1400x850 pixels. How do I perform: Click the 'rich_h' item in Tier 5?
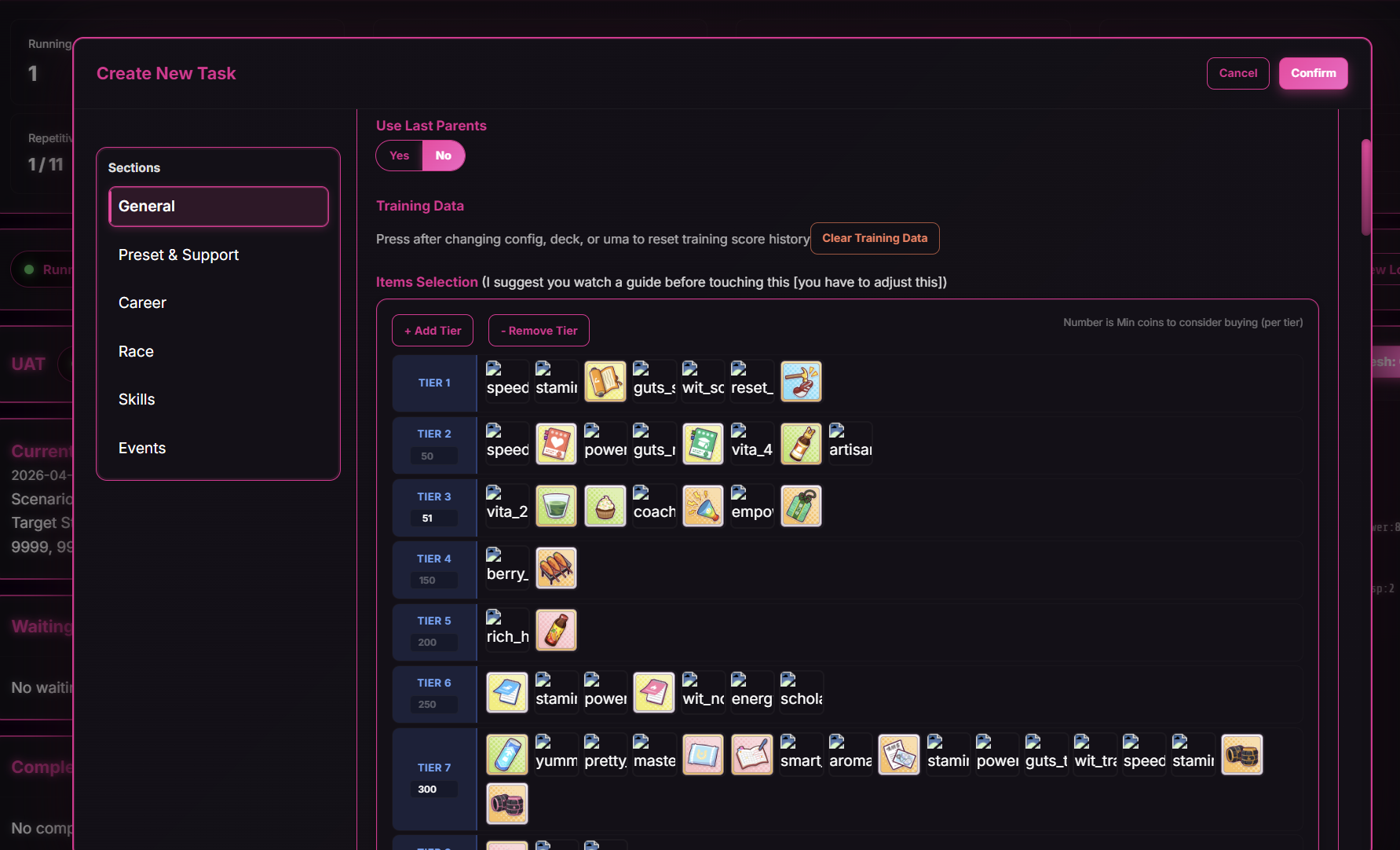point(507,630)
